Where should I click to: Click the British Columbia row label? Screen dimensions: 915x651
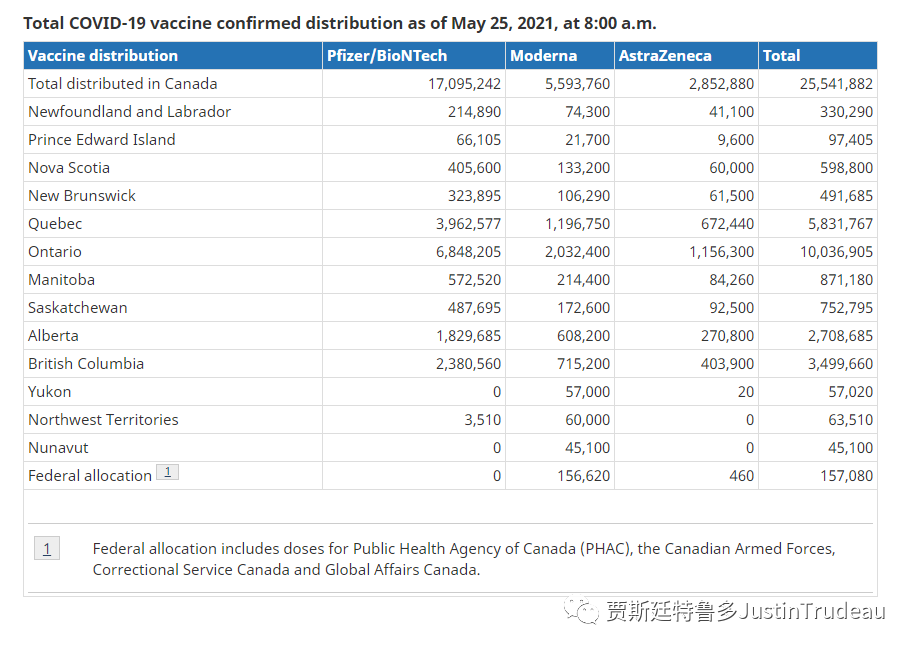point(86,363)
